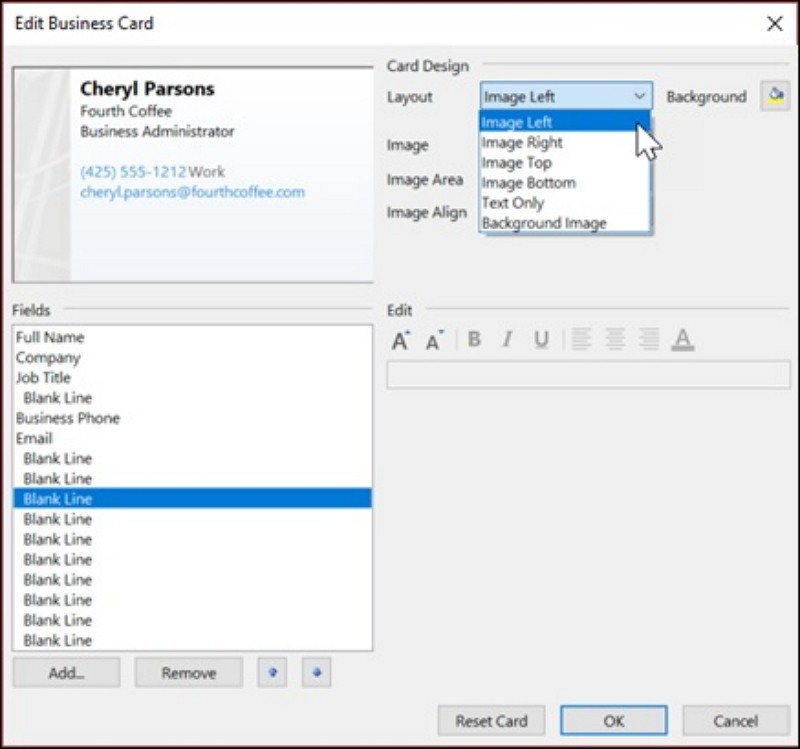The image size is (800, 749).
Task: Toggle underline formatting
Action: coord(540,340)
